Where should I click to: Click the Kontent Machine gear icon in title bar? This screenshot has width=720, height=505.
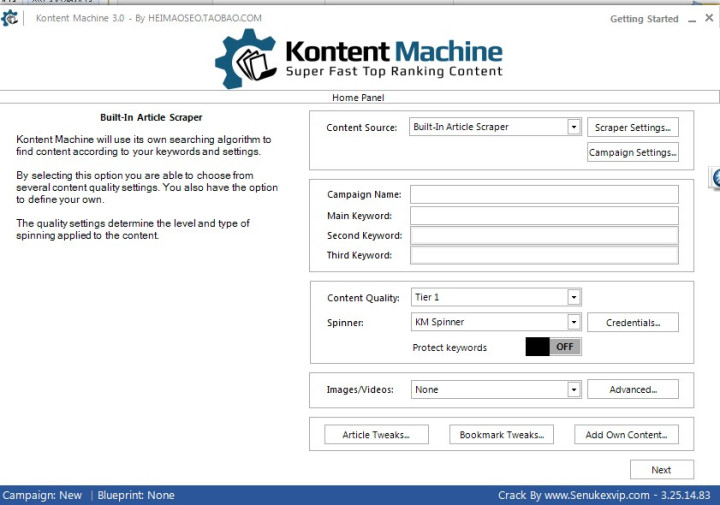pyautogui.click(x=9, y=18)
